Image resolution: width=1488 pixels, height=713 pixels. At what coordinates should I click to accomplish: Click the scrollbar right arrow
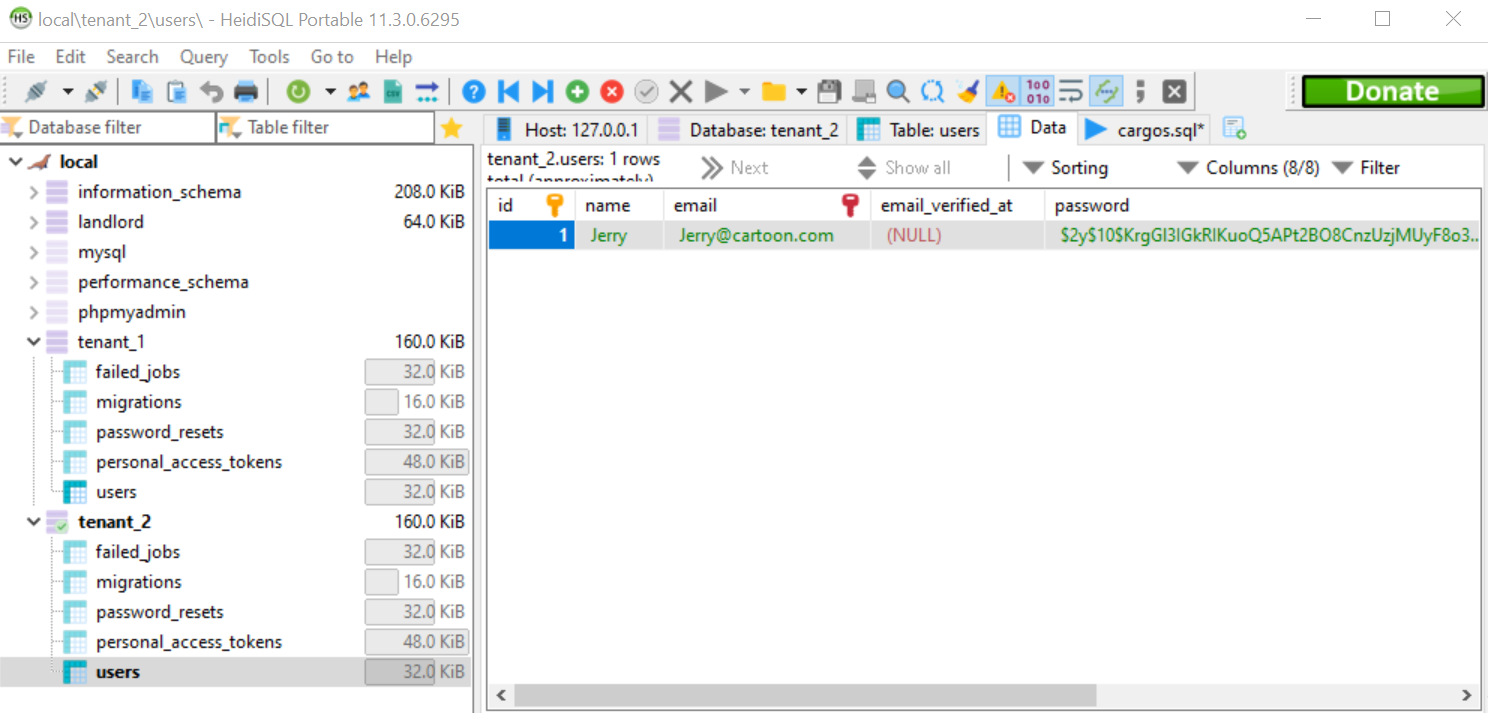(1467, 695)
